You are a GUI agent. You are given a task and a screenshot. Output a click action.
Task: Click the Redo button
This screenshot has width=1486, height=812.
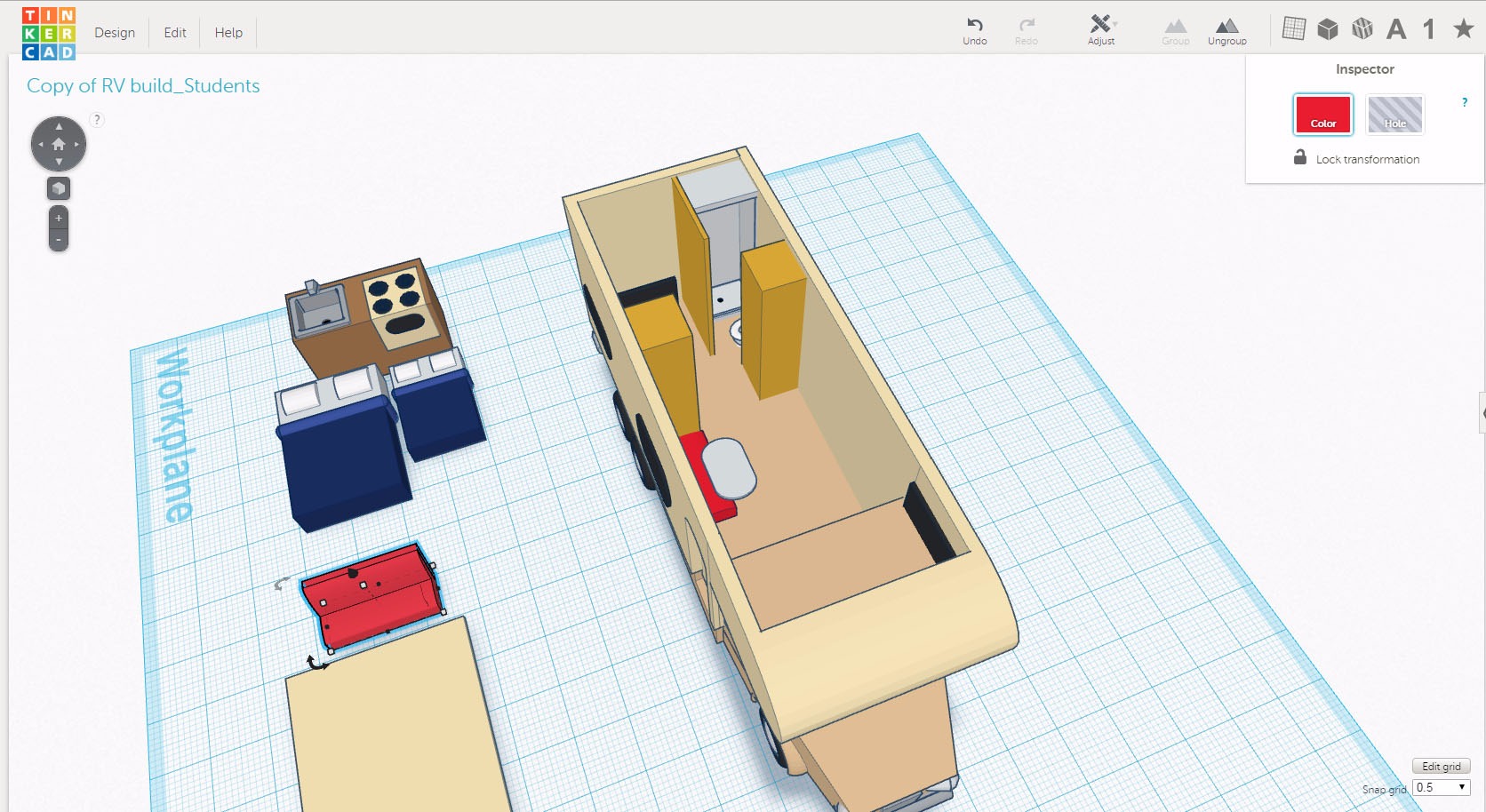click(1027, 30)
